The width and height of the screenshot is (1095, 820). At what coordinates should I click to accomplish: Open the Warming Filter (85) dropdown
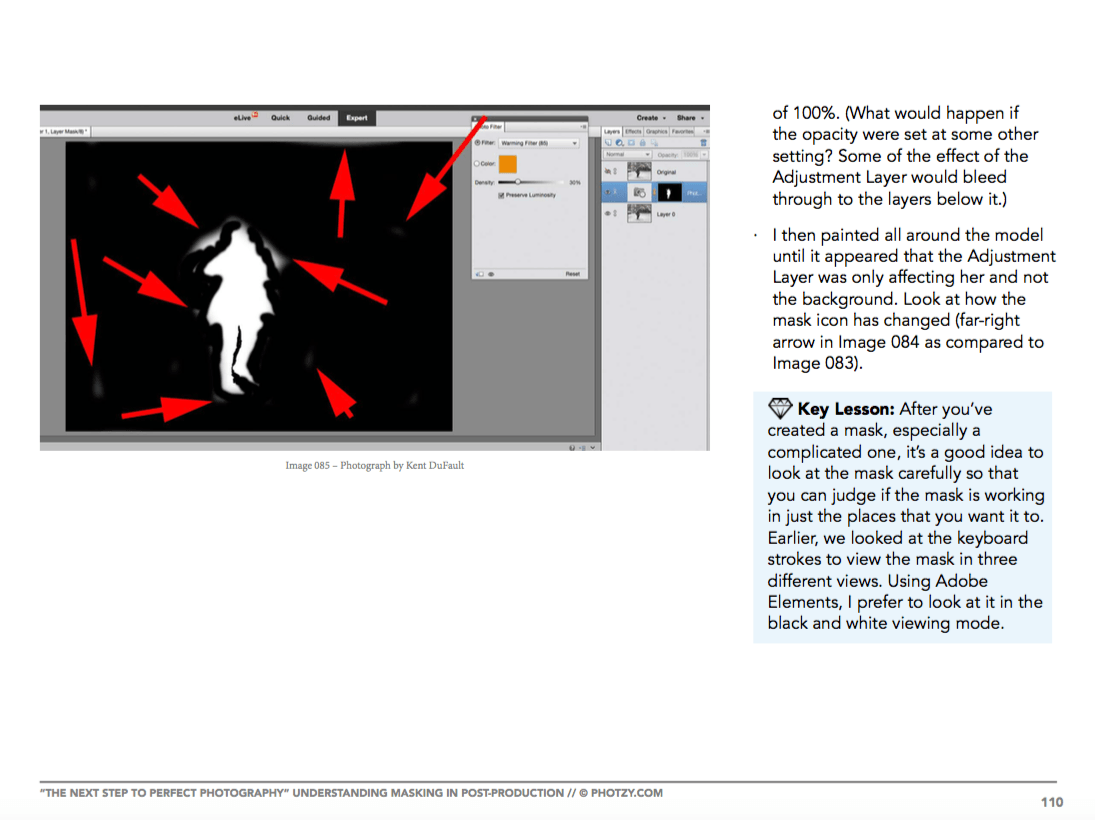coord(539,143)
